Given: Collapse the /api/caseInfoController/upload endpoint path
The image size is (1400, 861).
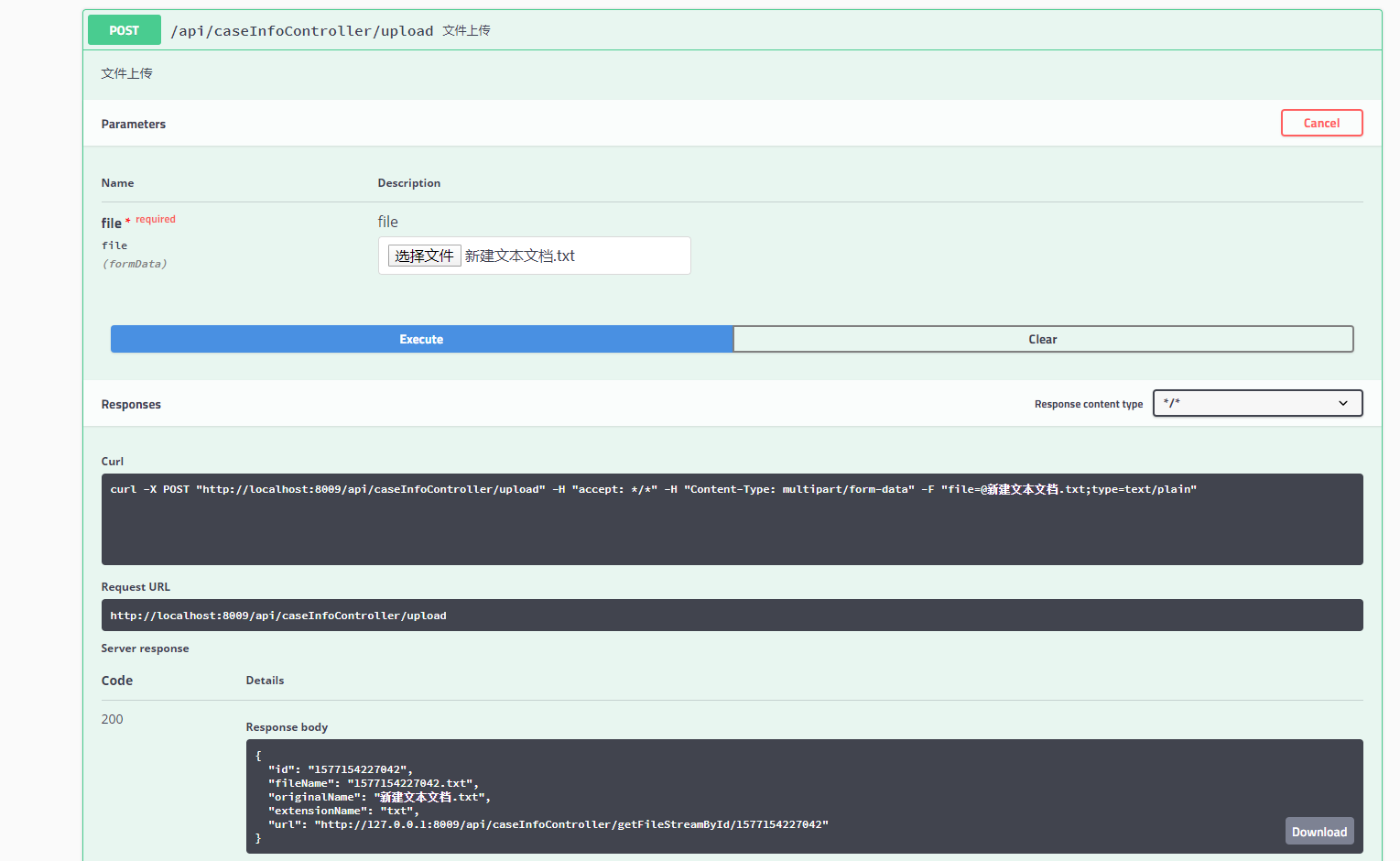Looking at the screenshot, I should tap(301, 31).
